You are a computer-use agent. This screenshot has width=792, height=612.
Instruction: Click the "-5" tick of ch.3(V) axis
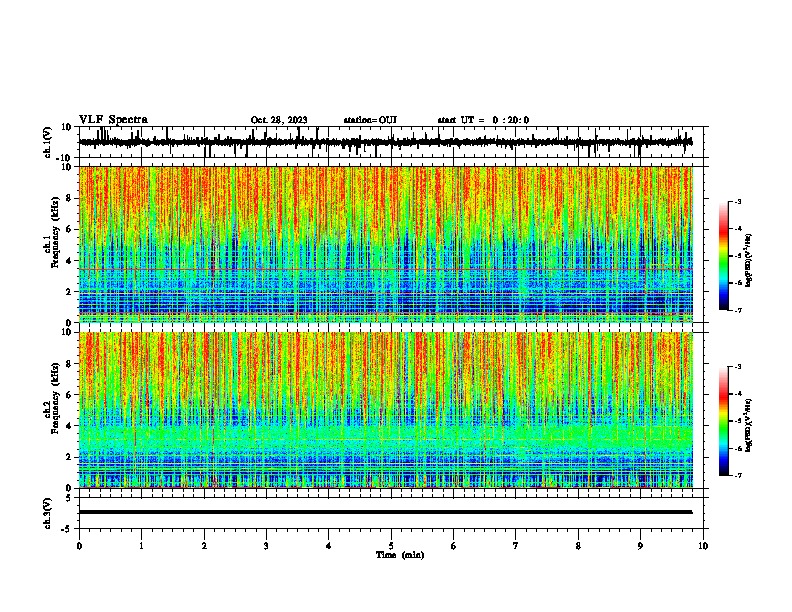point(67,529)
